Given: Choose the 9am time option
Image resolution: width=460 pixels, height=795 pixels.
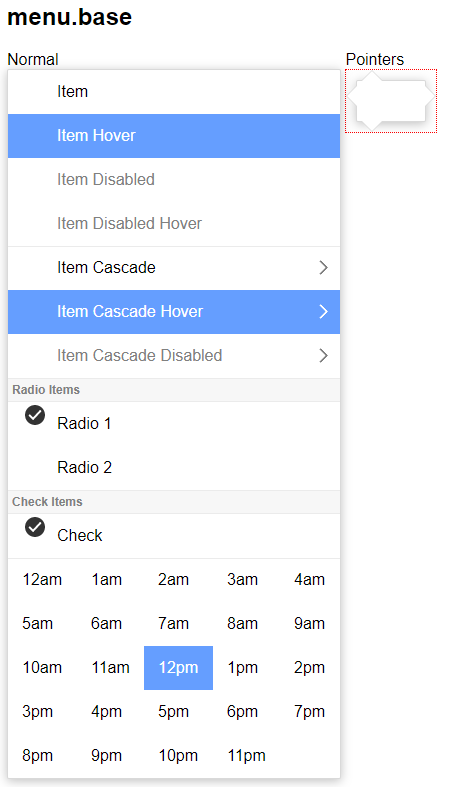Looking at the screenshot, I should (x=309, y=624).
